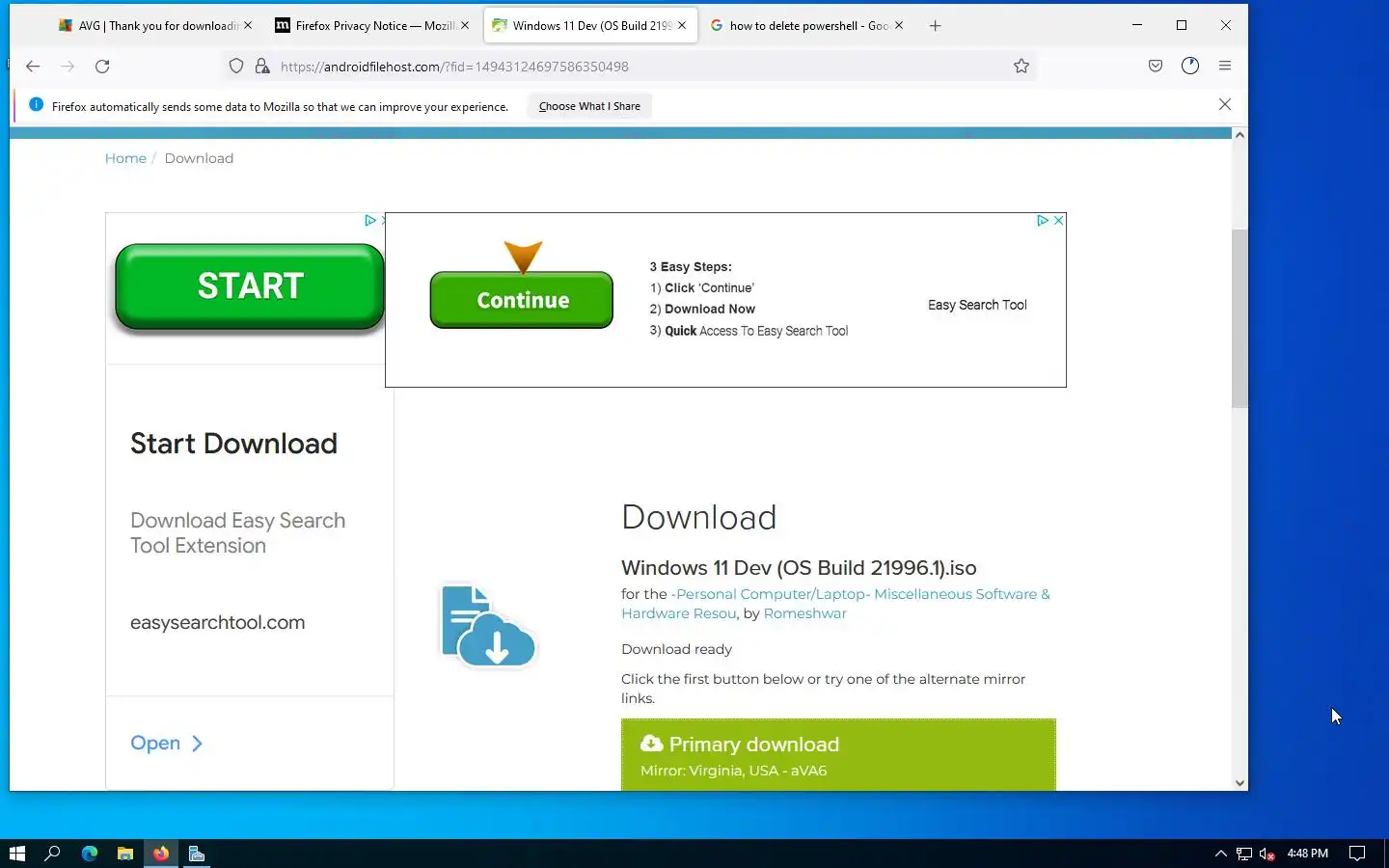Open the Server Manager taskbar icon
This screenshot has height=868, width=1389.
[197, 854]
